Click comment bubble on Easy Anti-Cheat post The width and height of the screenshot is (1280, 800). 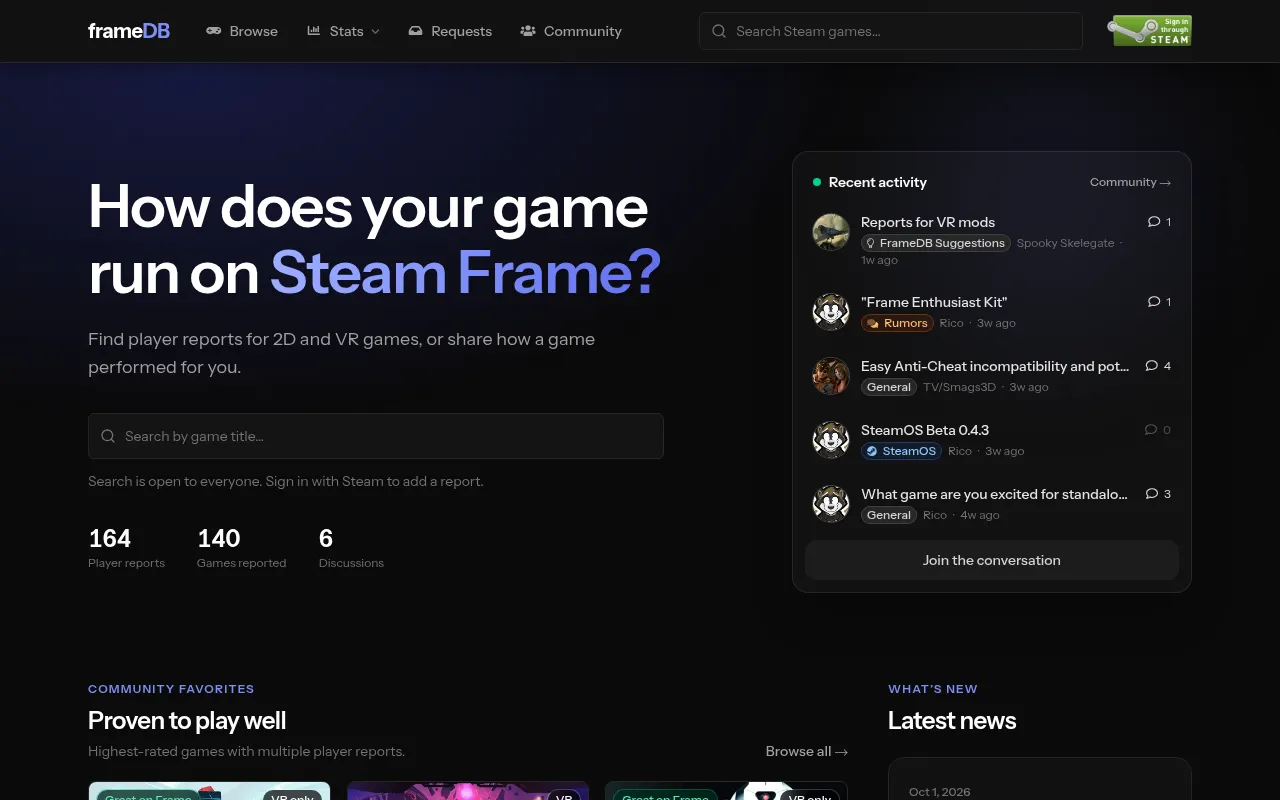pos(1151,366)
